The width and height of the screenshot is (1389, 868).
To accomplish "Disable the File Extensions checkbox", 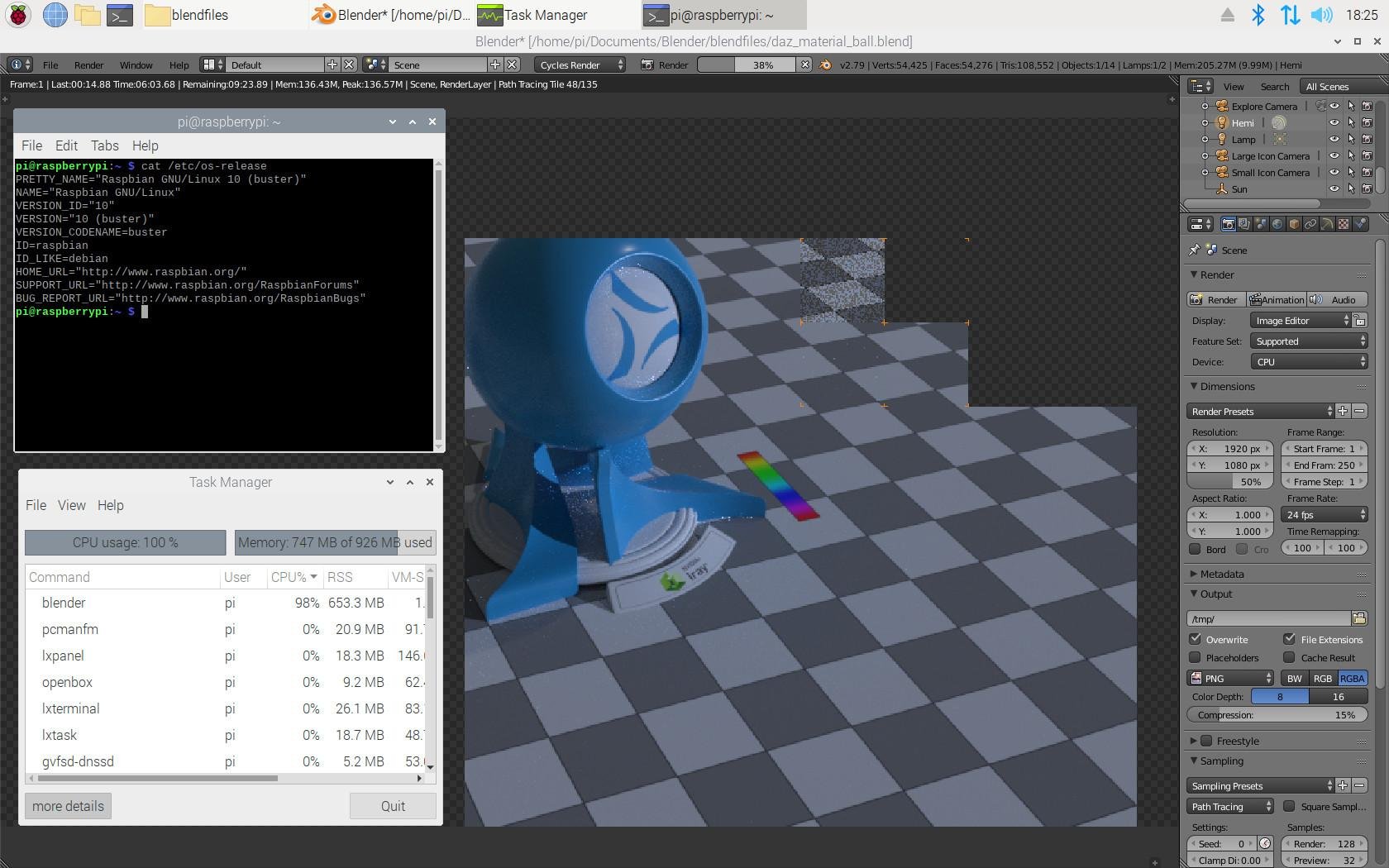I will [1289, 639].
